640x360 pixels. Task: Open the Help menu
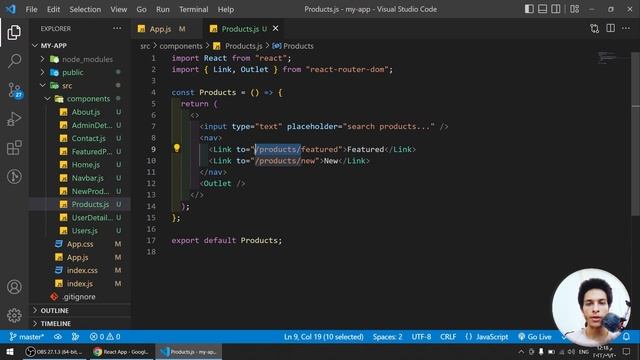tap(226, 9)
